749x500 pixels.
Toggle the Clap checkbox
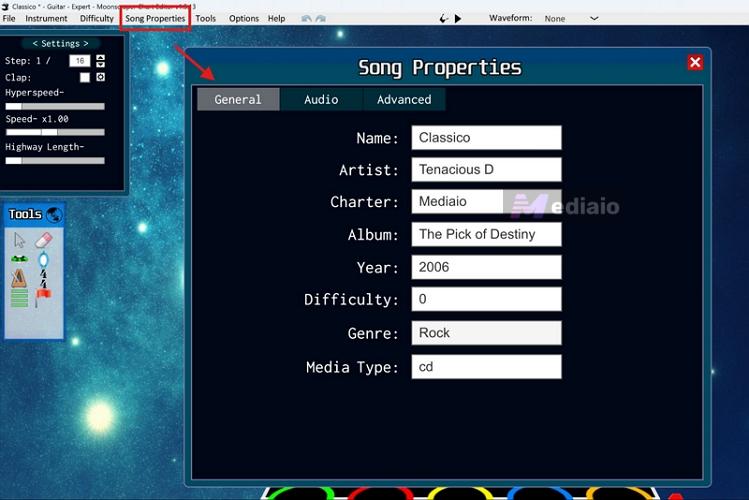pyautogui.click(x=85, y=77)
